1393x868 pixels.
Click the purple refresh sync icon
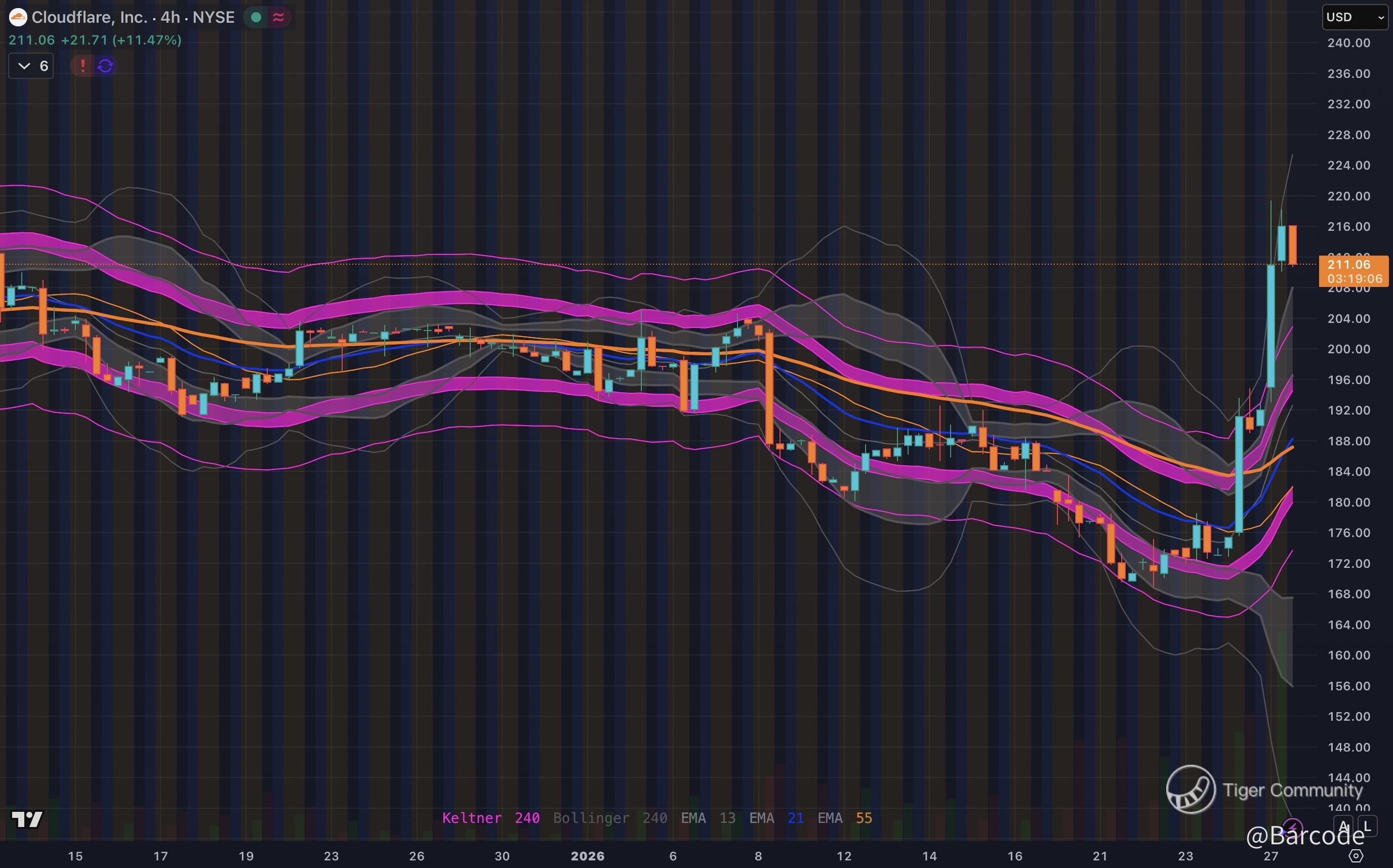click(105, 66)
